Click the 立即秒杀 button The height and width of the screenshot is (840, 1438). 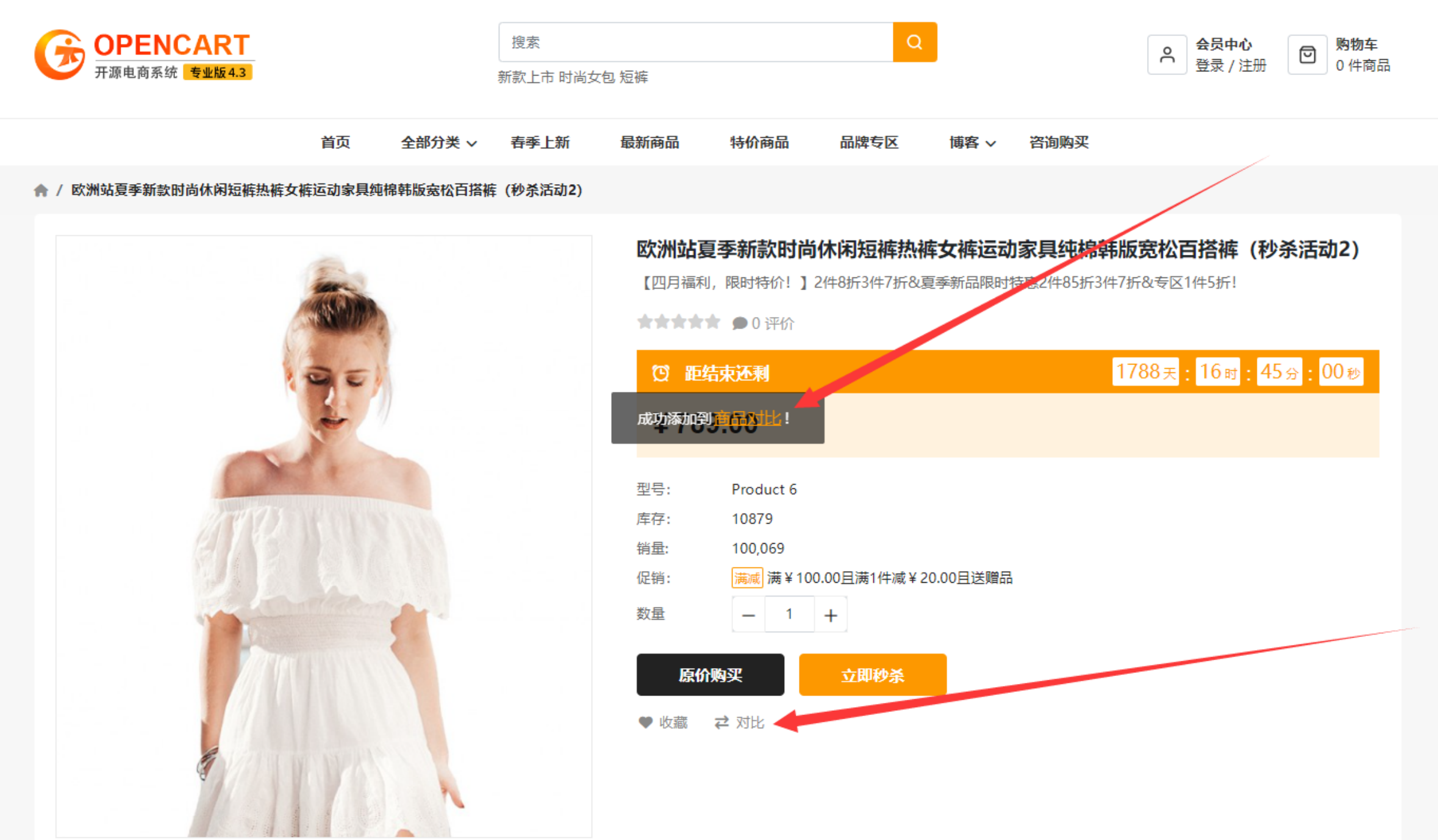point(873,675)
